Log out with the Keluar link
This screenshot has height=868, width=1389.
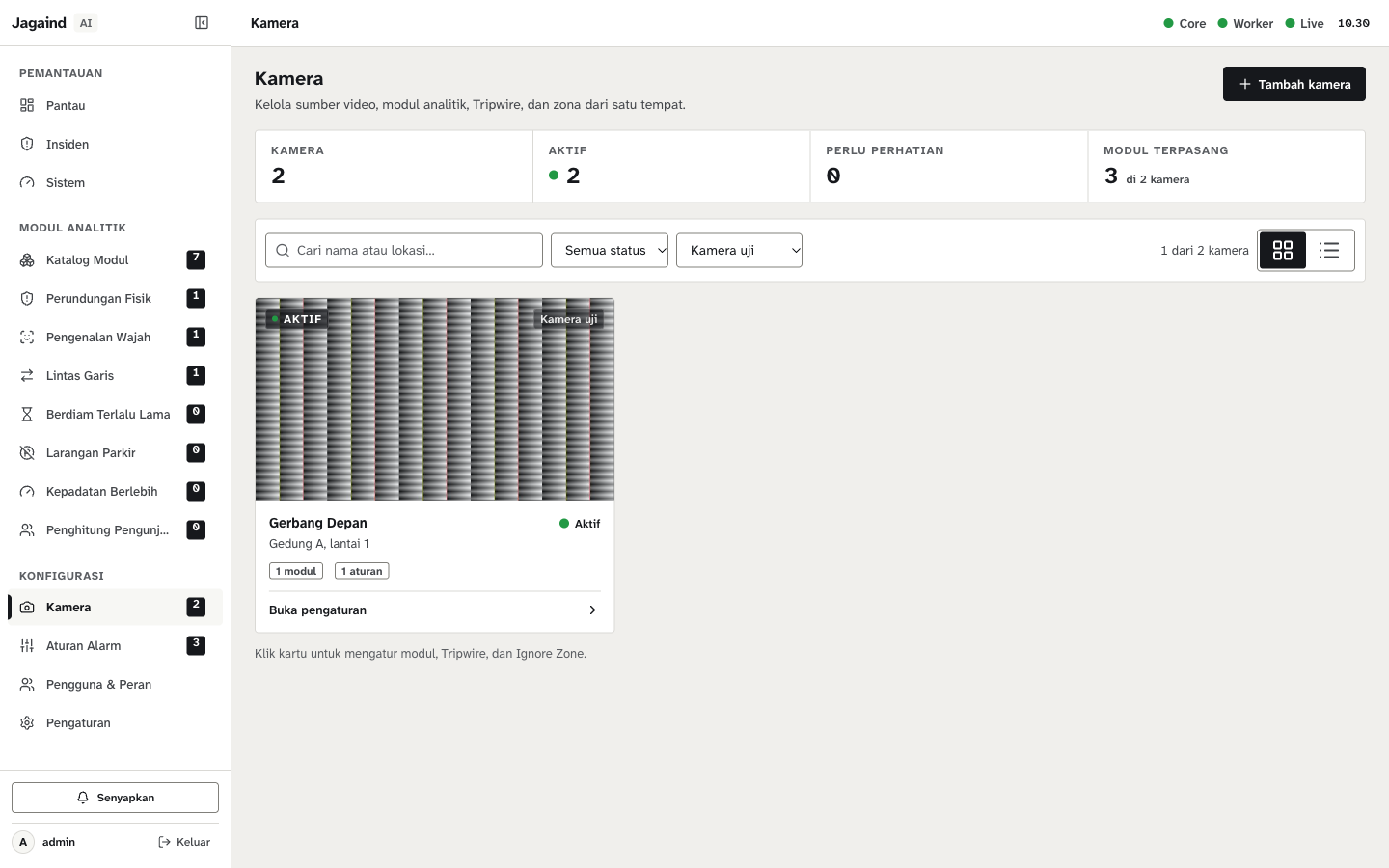pos(184,842)
